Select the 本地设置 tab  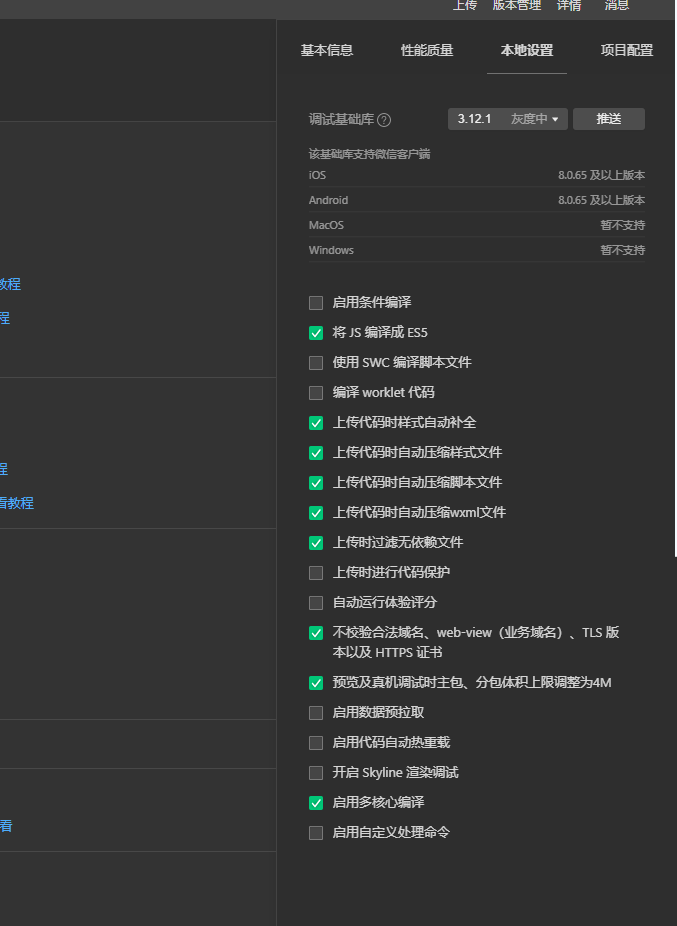click(x=527, y=50)
